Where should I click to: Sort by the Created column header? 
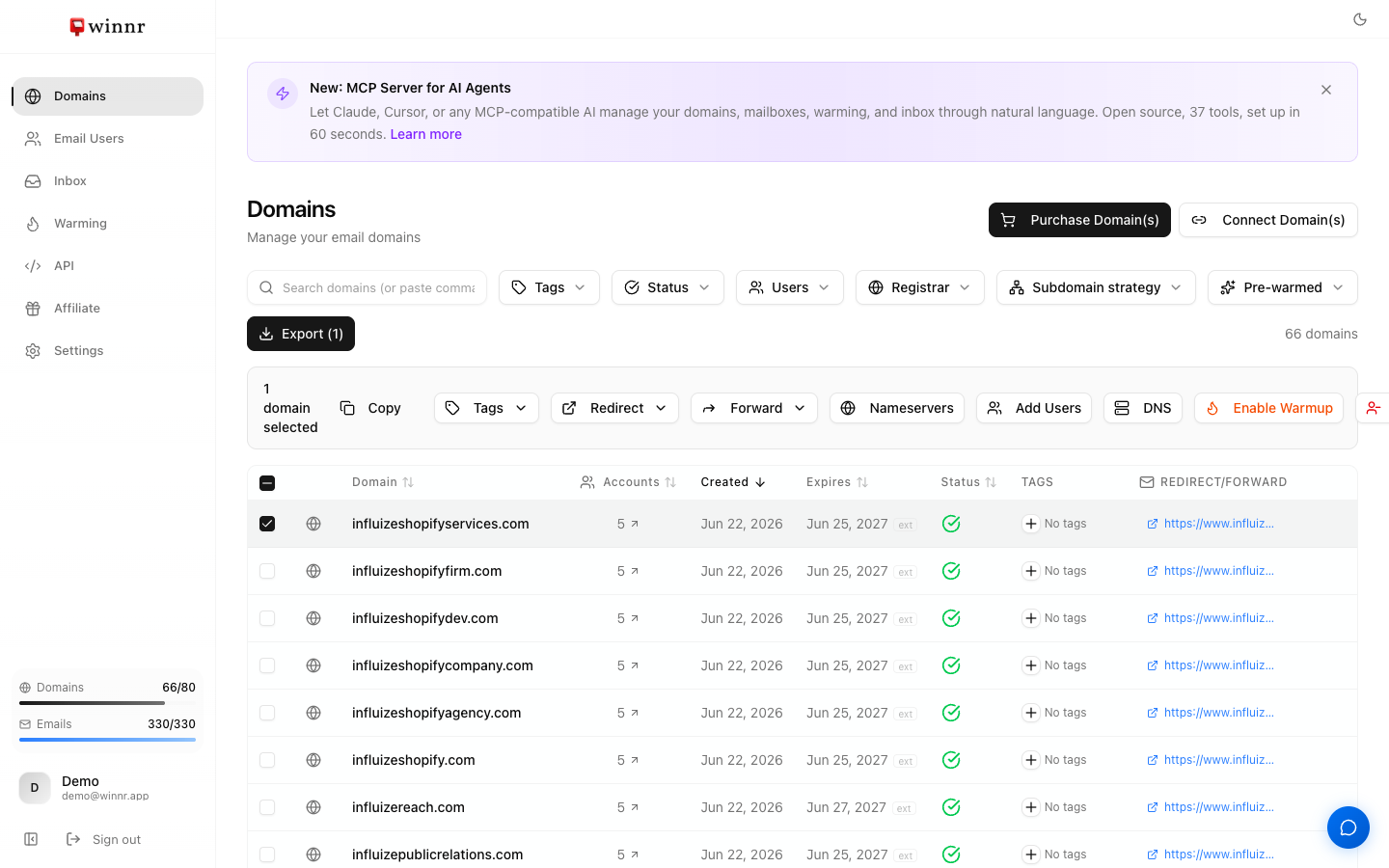733,482
